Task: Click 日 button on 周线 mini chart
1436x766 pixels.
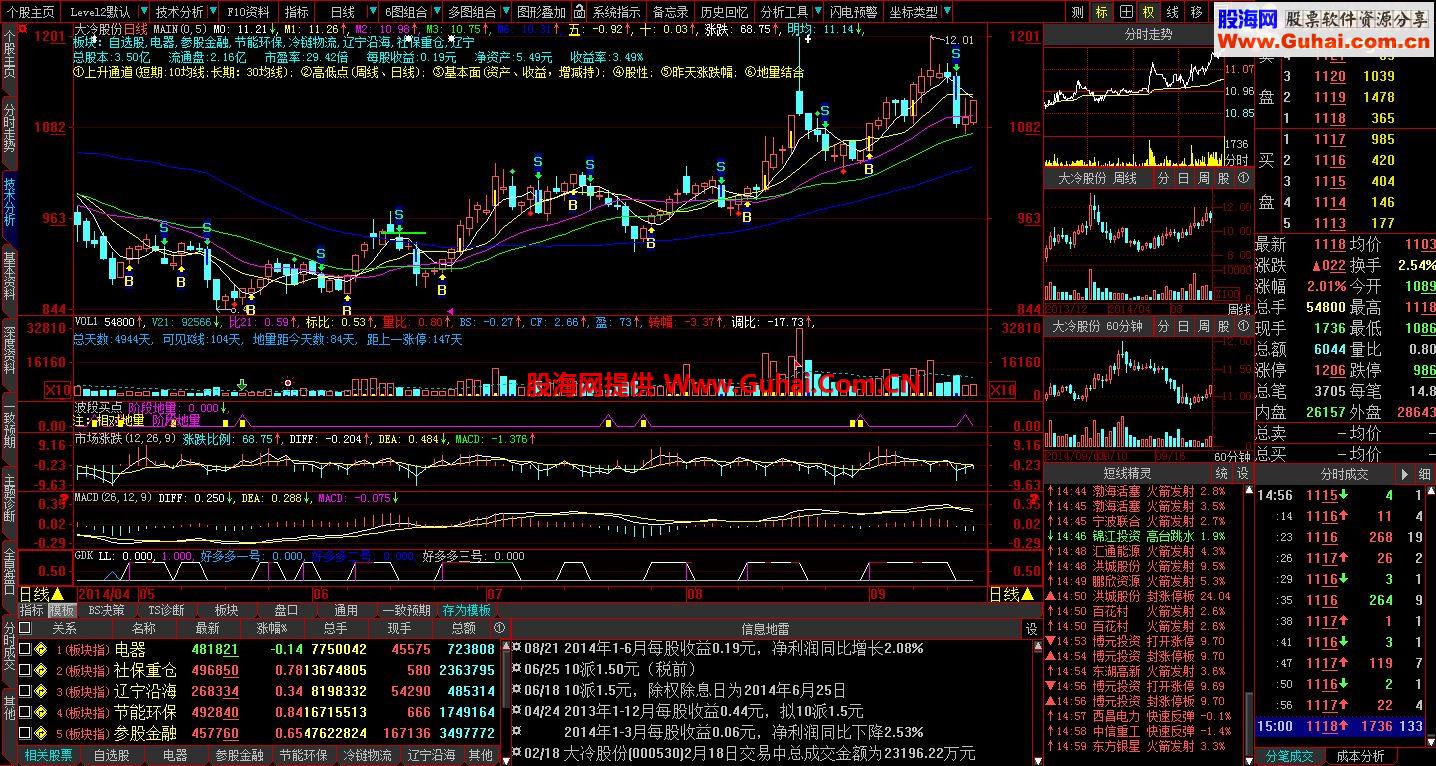Action: (1183, 178)
